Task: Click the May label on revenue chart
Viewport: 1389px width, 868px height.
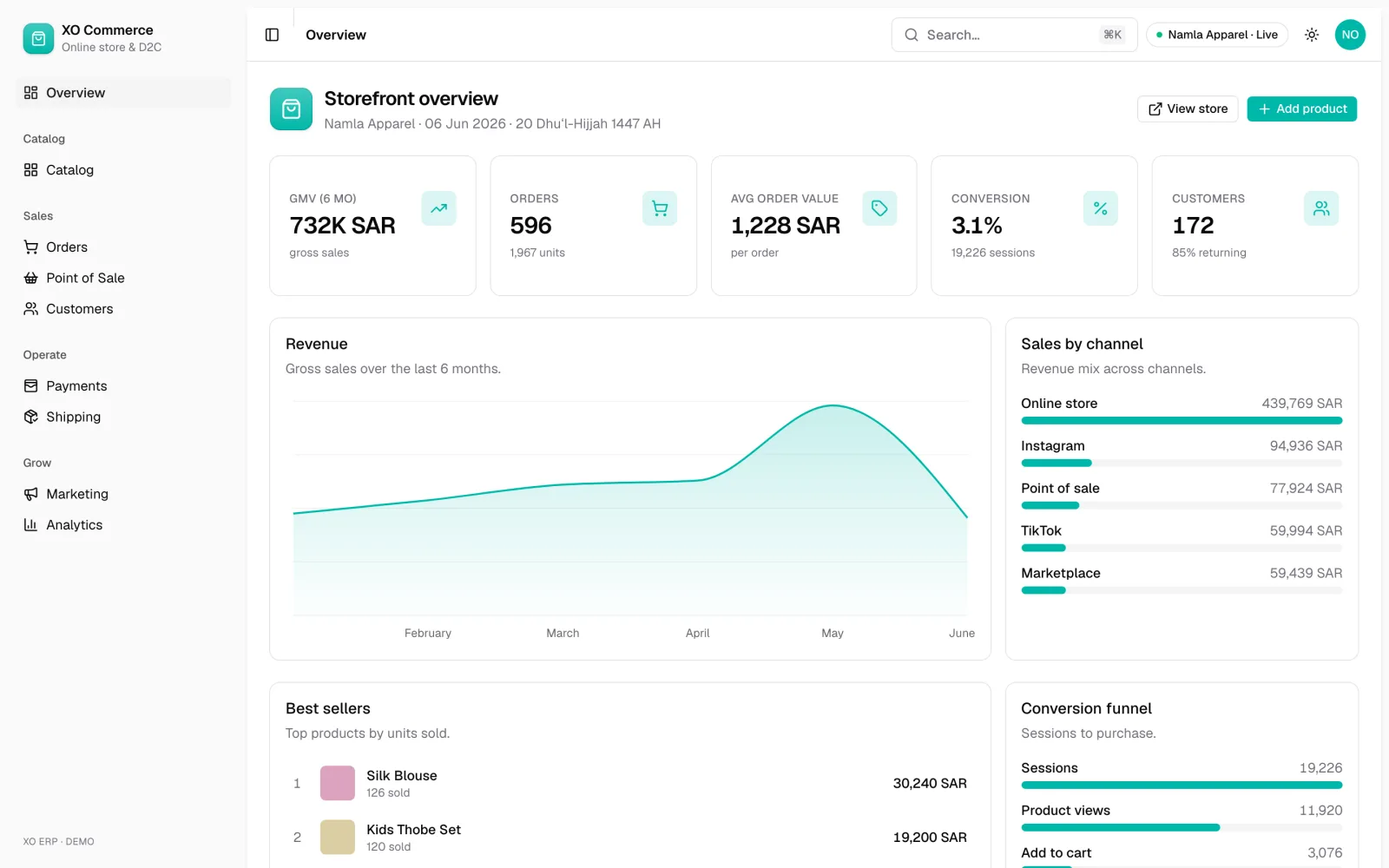Action: coord(833,634)
